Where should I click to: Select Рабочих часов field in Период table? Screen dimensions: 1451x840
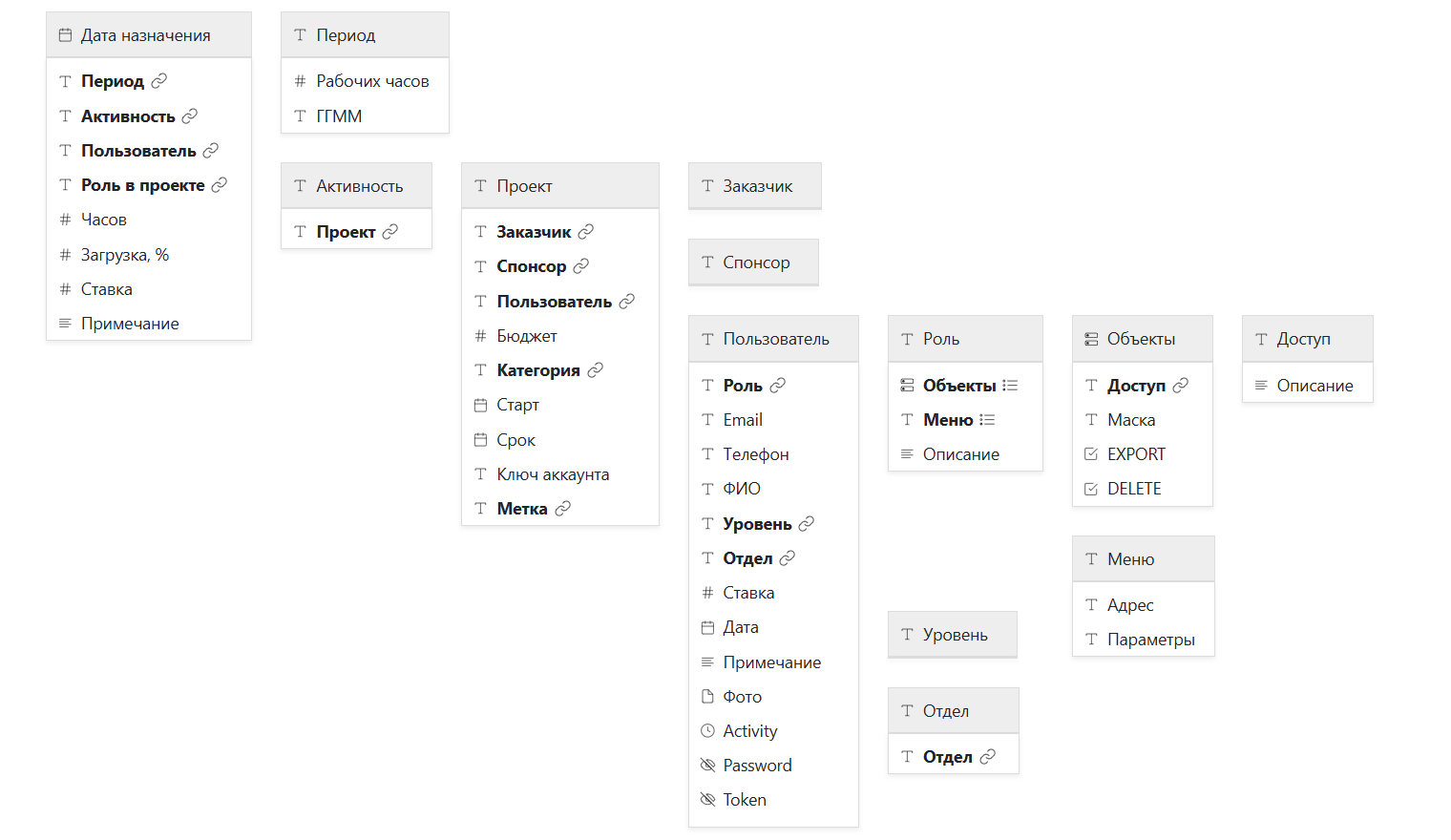pos(372,81)
